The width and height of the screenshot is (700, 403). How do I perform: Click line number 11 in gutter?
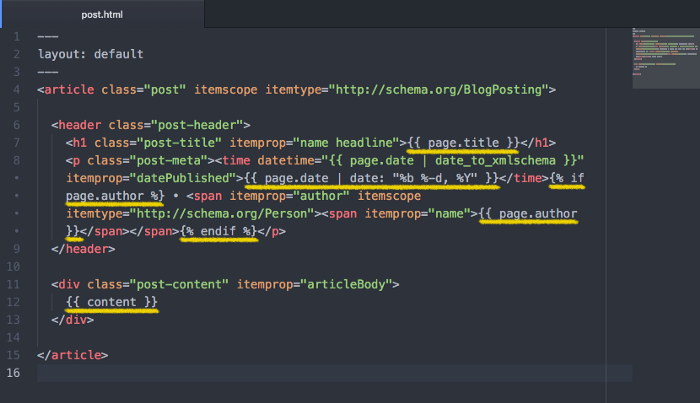click(15, 284)
